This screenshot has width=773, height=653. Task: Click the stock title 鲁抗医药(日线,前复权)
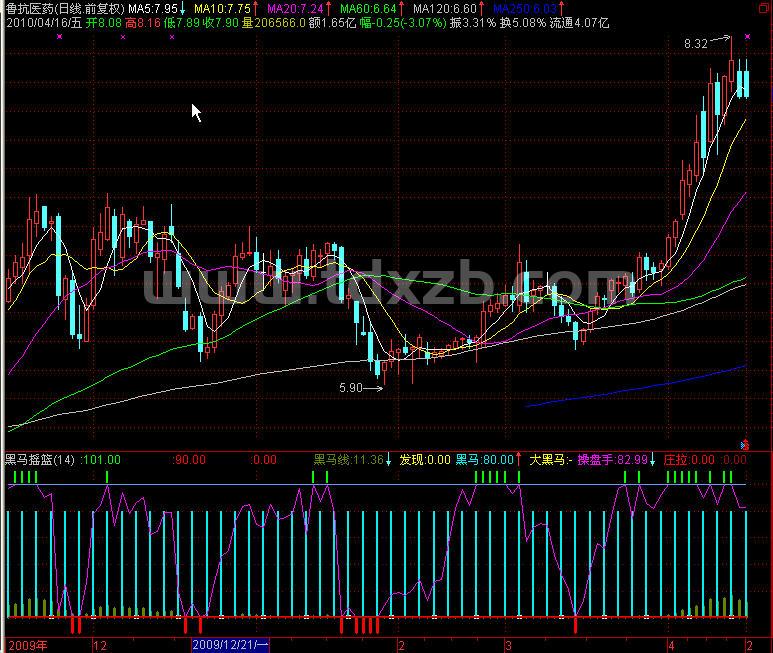tap(65, 8)
